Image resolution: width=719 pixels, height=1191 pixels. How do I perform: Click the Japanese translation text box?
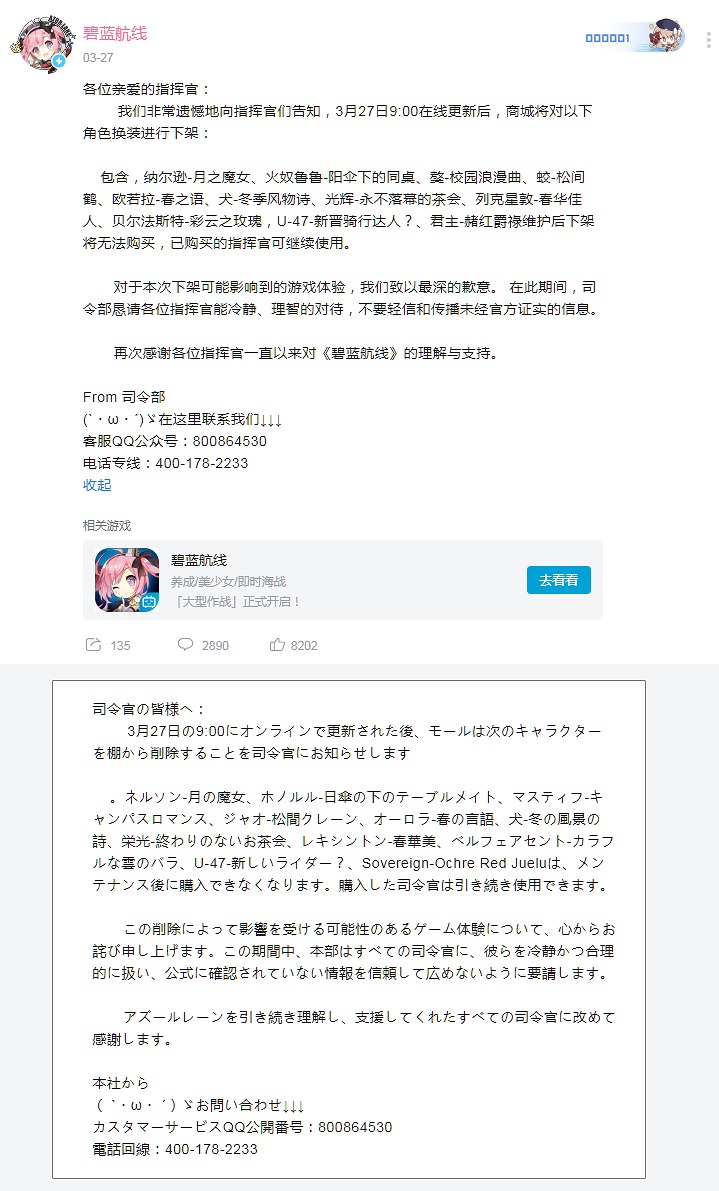coord(349,930)
